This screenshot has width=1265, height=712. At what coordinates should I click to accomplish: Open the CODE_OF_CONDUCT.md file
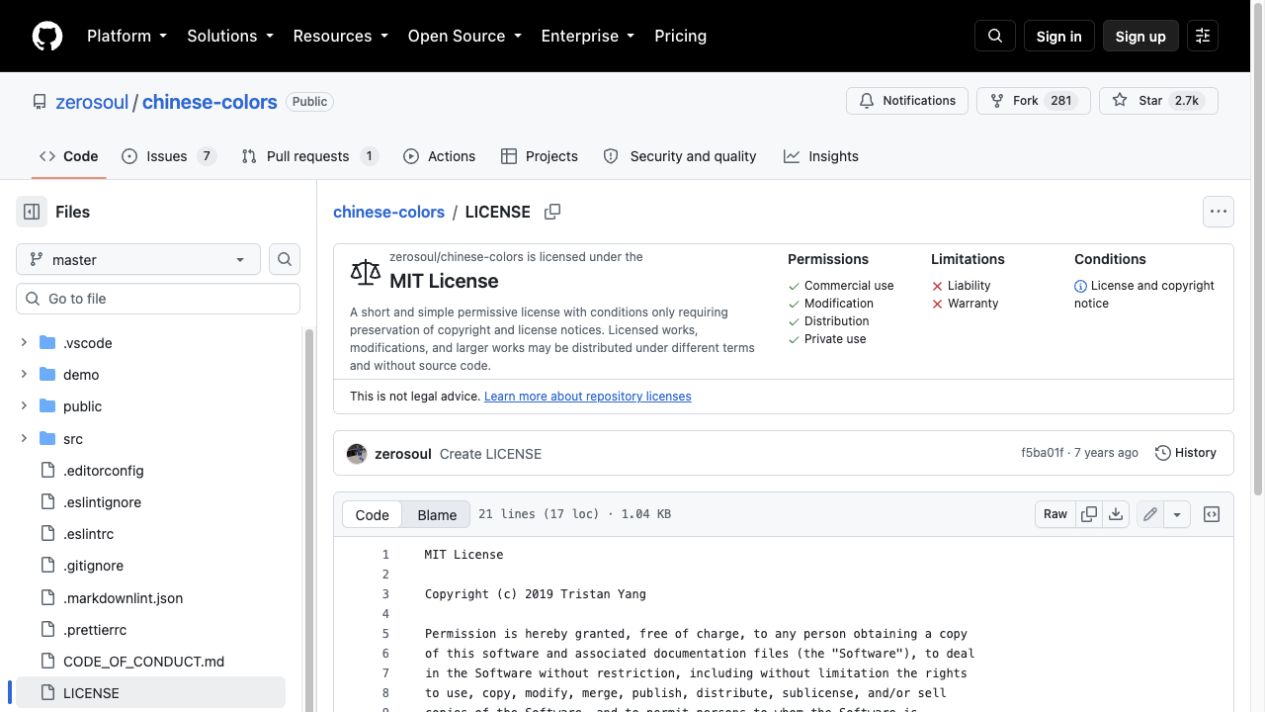(x=144, y=661)
